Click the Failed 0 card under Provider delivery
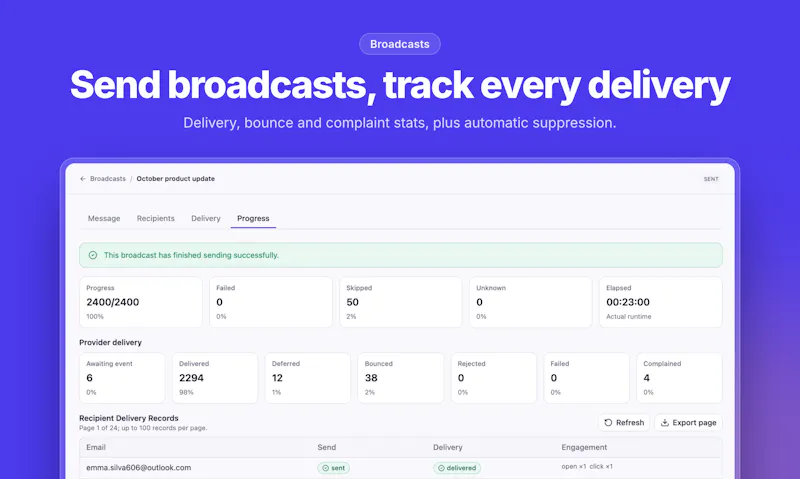Image resolution: width=800 pixels, height=479 pixels. pyautogui.click(x=586, y=378)
